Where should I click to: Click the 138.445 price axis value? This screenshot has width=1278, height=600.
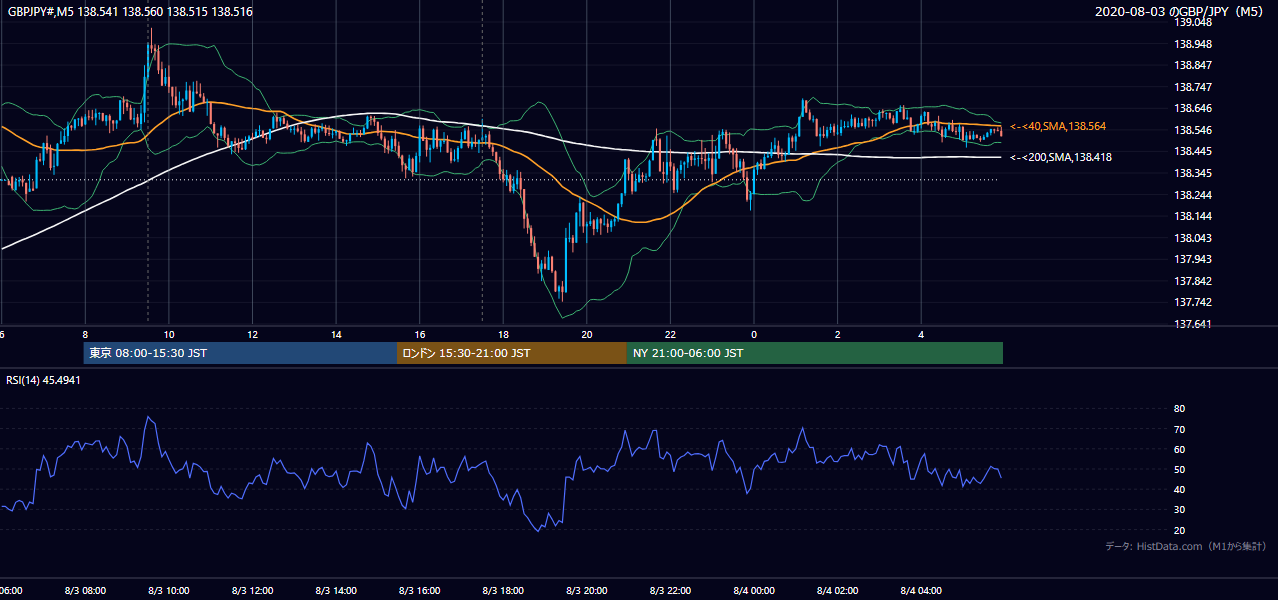(1192, 152)
